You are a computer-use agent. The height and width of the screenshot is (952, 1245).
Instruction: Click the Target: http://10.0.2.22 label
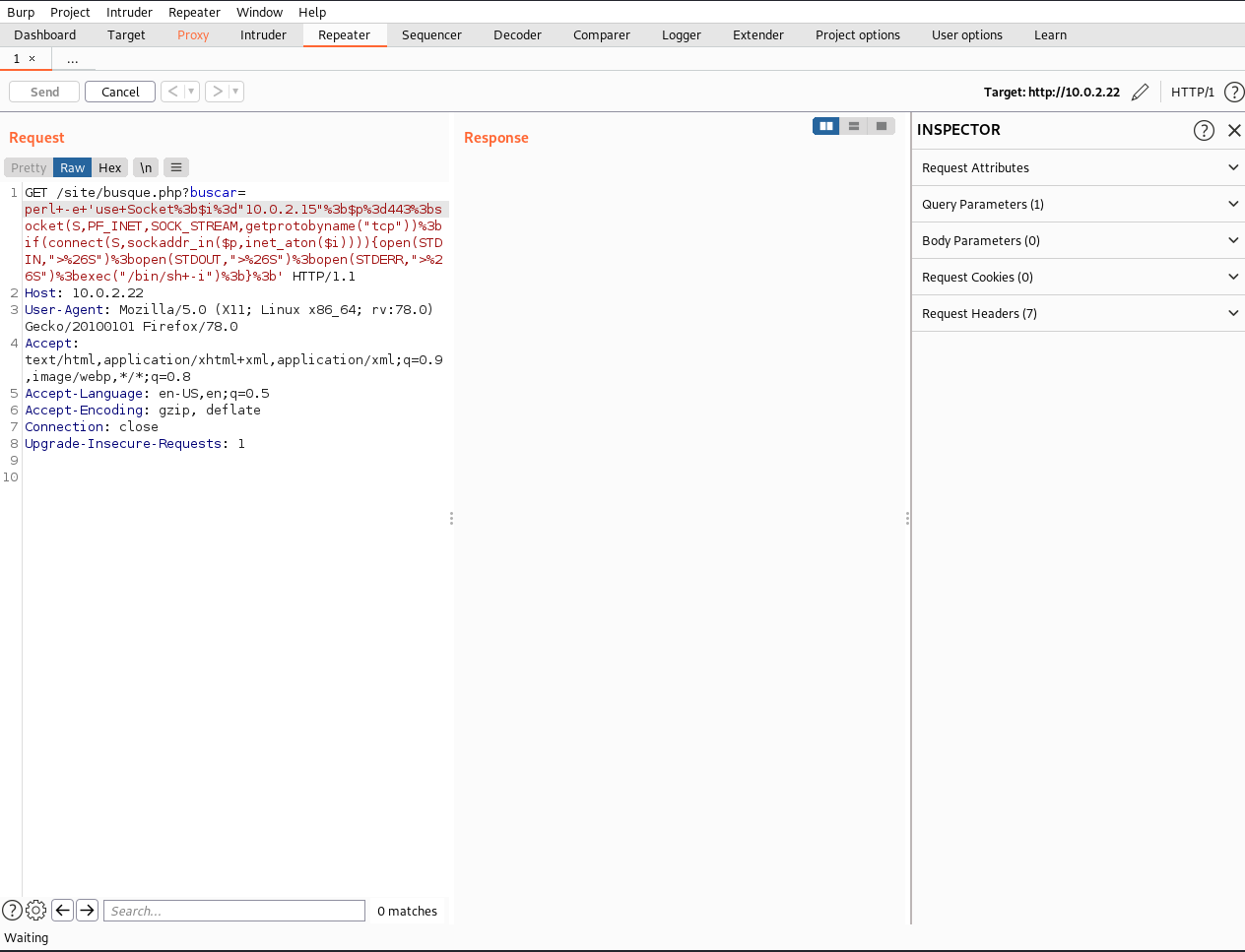point(1052,92)
